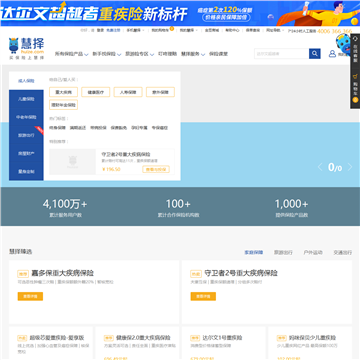Click 4,100万+ statistic text
Viewport: 360px width, 360px height.
65,204
